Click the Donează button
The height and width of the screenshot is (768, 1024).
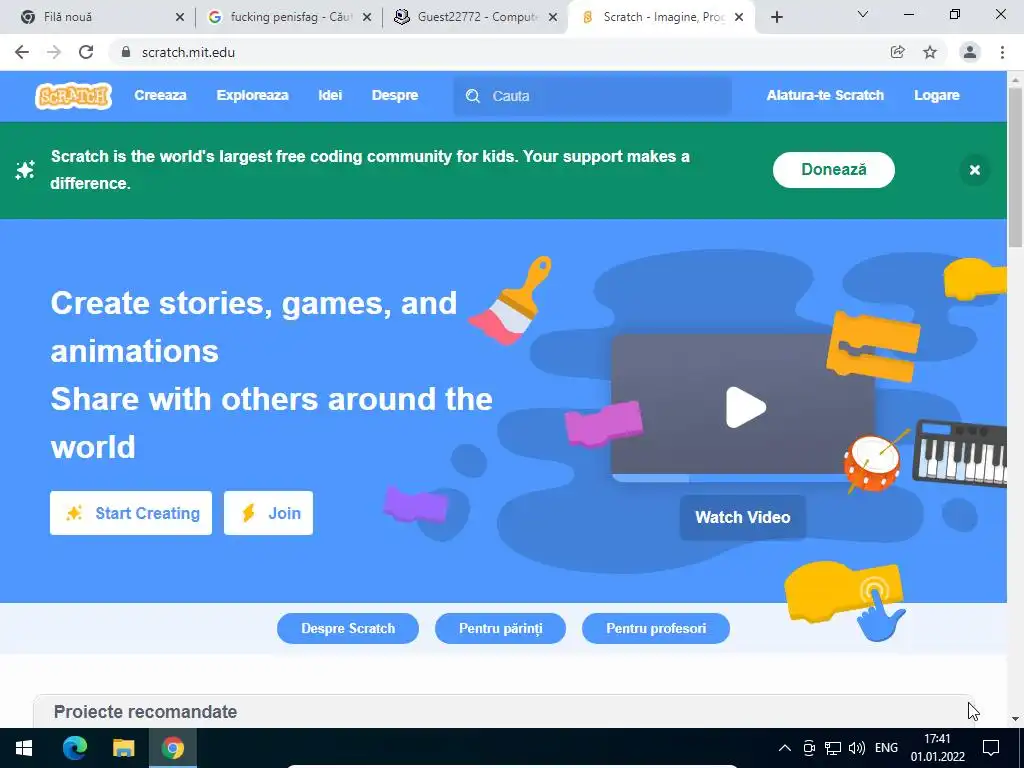(x=833, y=170)
